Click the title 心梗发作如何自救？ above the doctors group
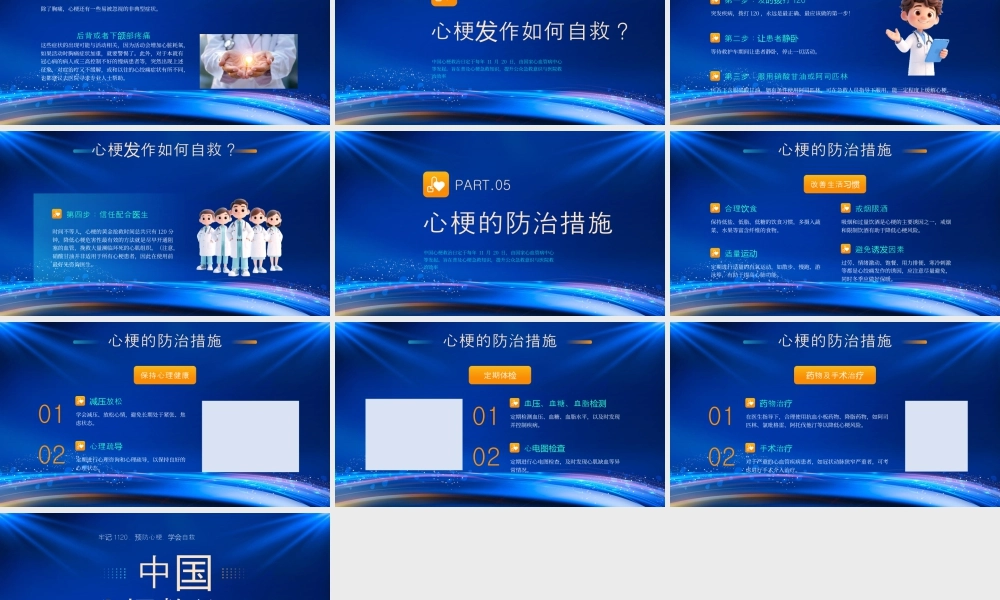The width and height of the screenshot is (1000, 600). click(x=165, y=150)
